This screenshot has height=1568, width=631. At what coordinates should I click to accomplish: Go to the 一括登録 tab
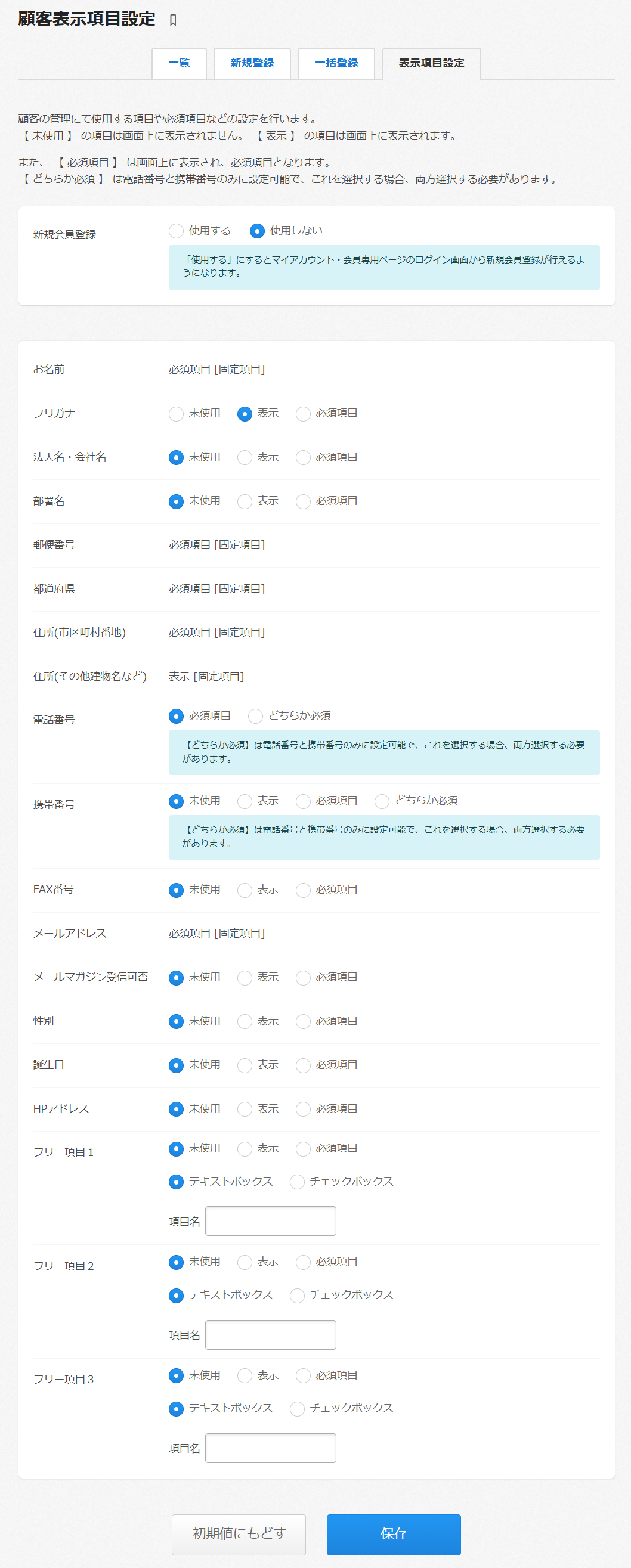[336, 63]
